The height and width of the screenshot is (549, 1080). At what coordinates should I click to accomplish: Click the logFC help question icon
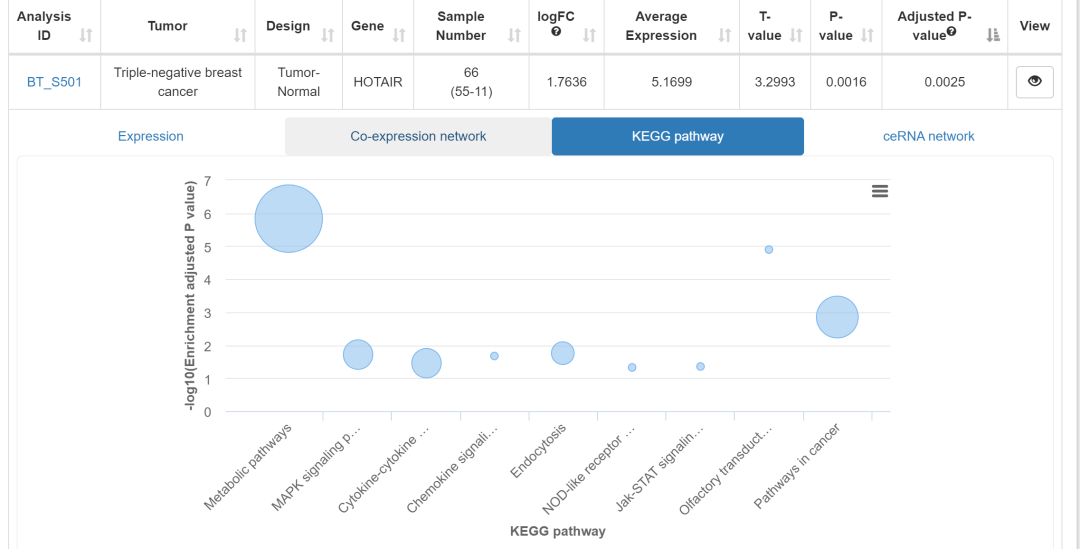tap(556, 32)
